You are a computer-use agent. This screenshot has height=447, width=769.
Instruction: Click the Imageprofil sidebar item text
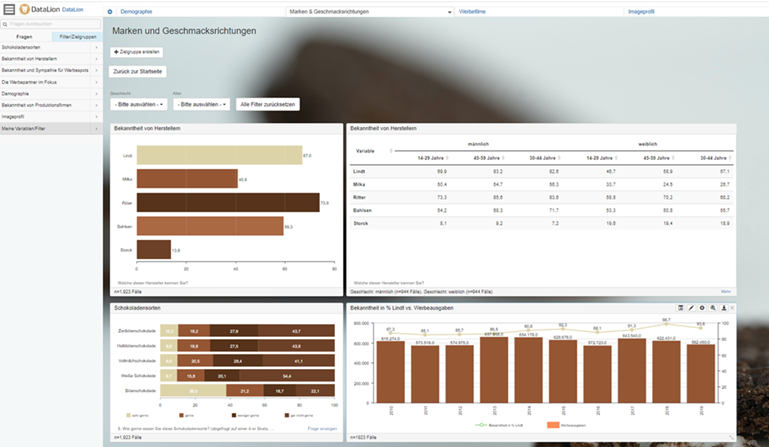(x=13, y=117)
